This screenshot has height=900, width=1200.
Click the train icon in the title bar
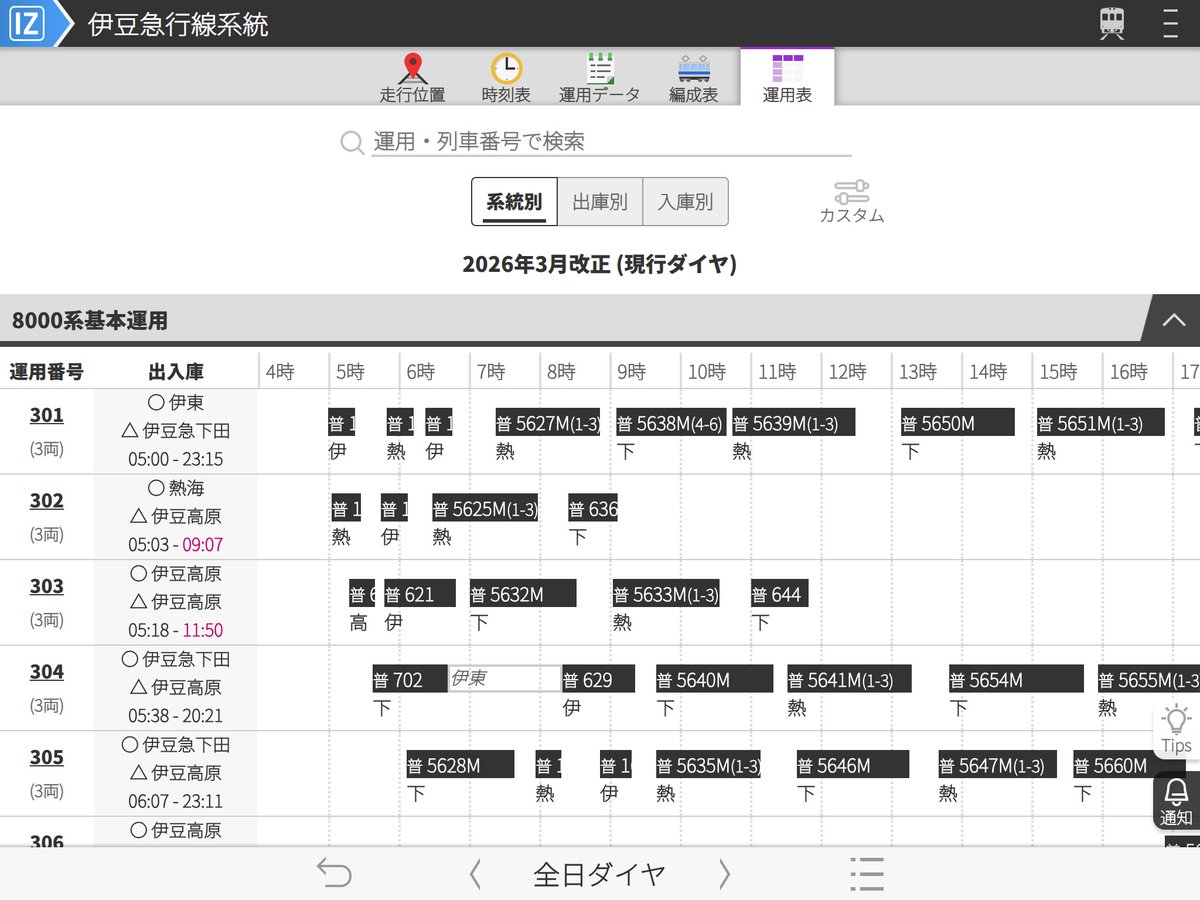(x=1112, y=22)
